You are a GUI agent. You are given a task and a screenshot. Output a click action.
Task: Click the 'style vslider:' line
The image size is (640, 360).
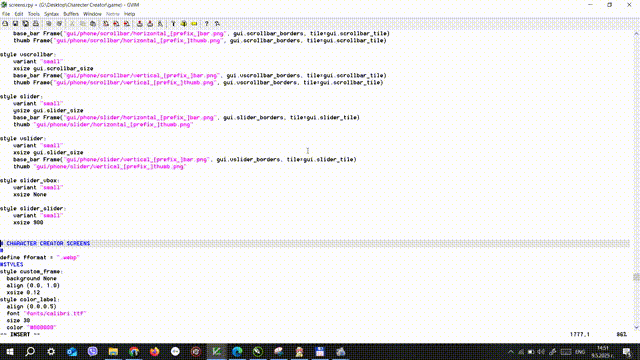[23, 138]
